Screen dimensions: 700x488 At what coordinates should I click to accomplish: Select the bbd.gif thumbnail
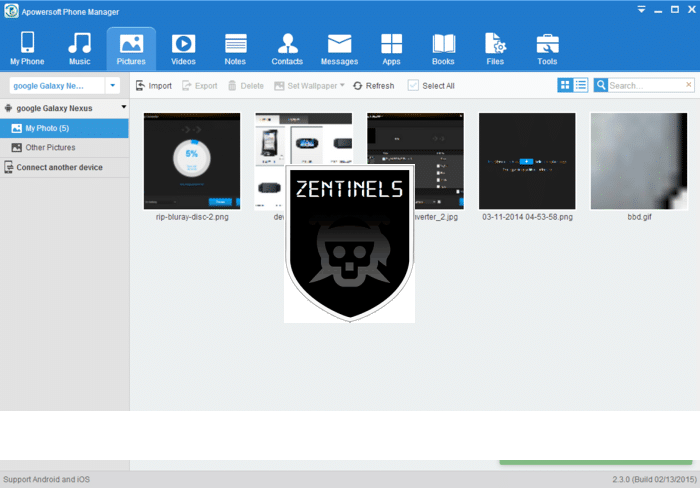[x=639, y=161]
